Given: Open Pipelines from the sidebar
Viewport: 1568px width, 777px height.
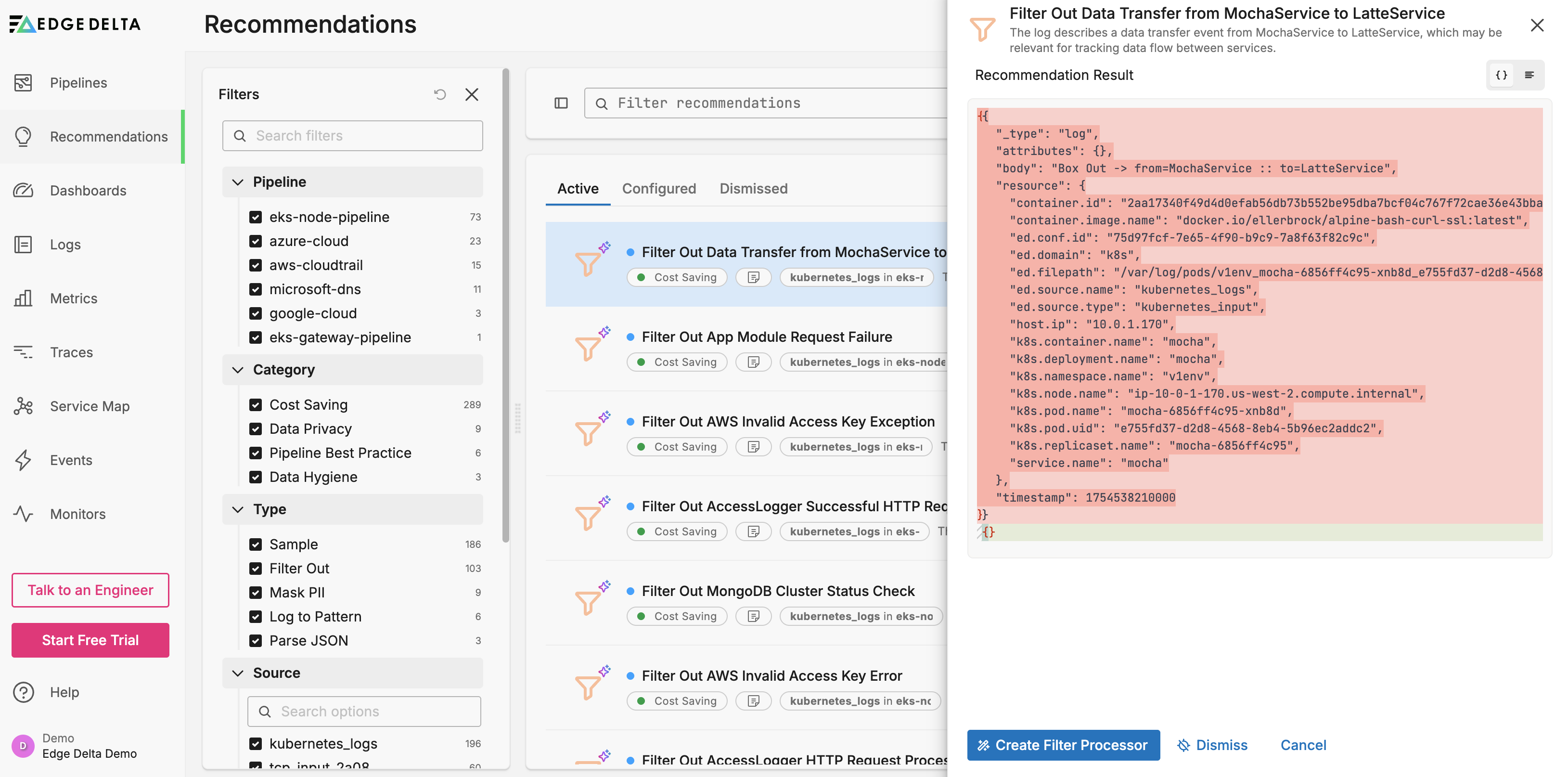Looking at the screenshot, I should (x=78, y=83).
